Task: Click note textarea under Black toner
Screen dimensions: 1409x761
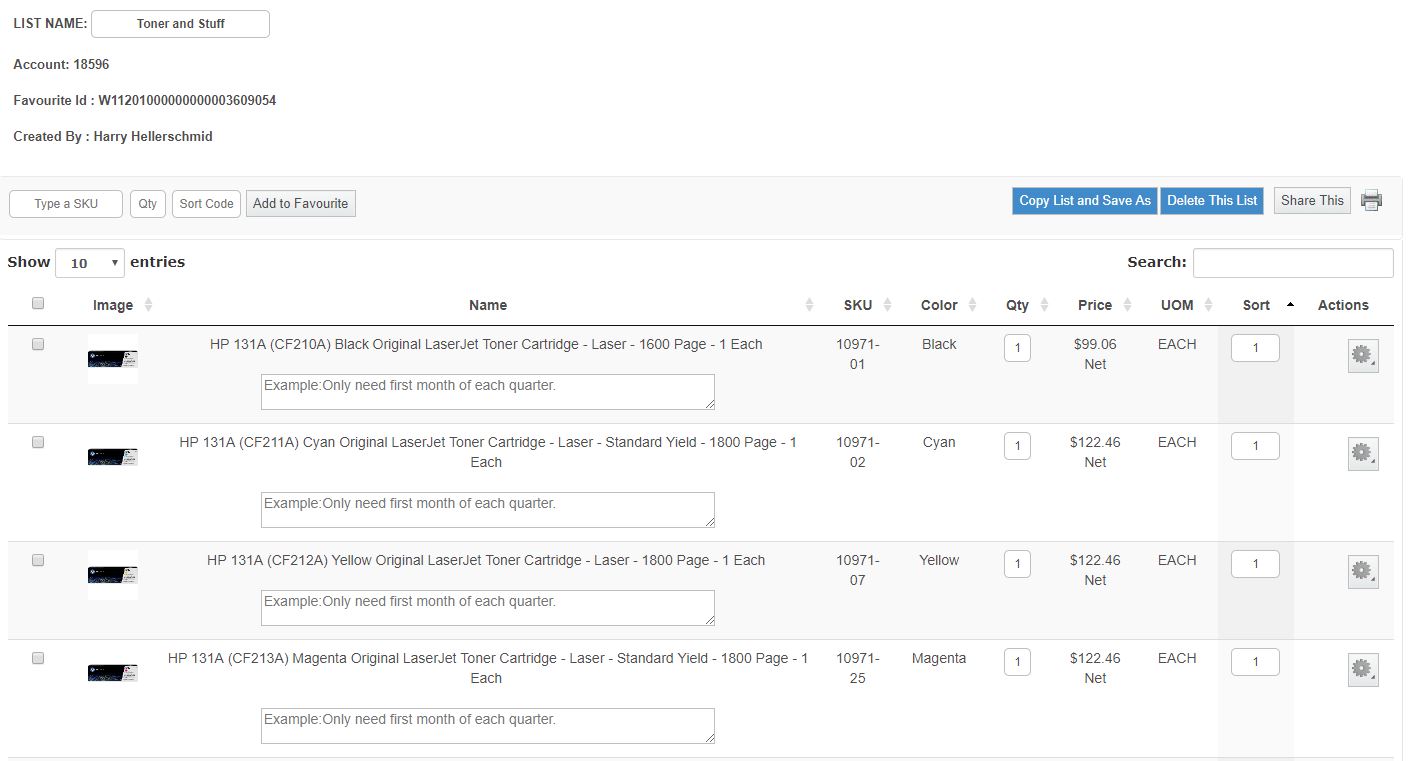Action: (x=488, y=392)
